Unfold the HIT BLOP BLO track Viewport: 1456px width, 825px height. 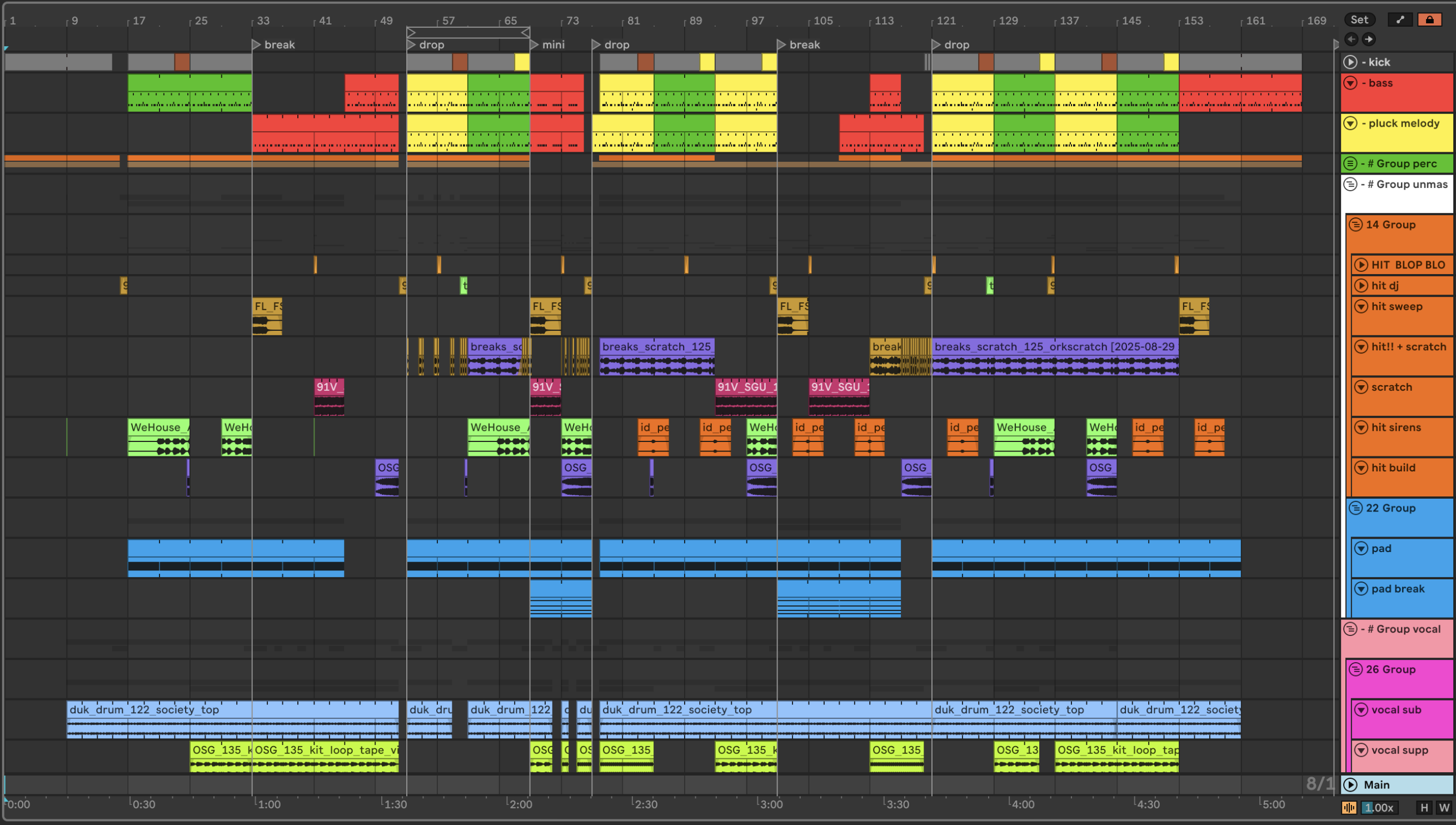(1361, 265)
